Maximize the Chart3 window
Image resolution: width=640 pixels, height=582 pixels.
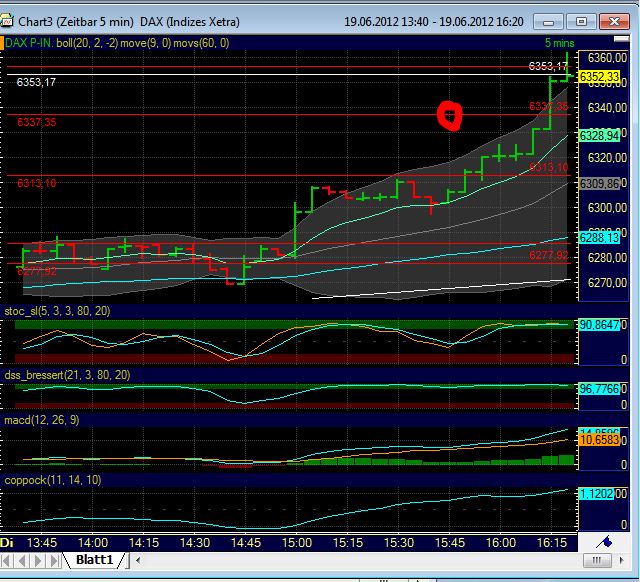pyautogui.click(x=581, y=22)
